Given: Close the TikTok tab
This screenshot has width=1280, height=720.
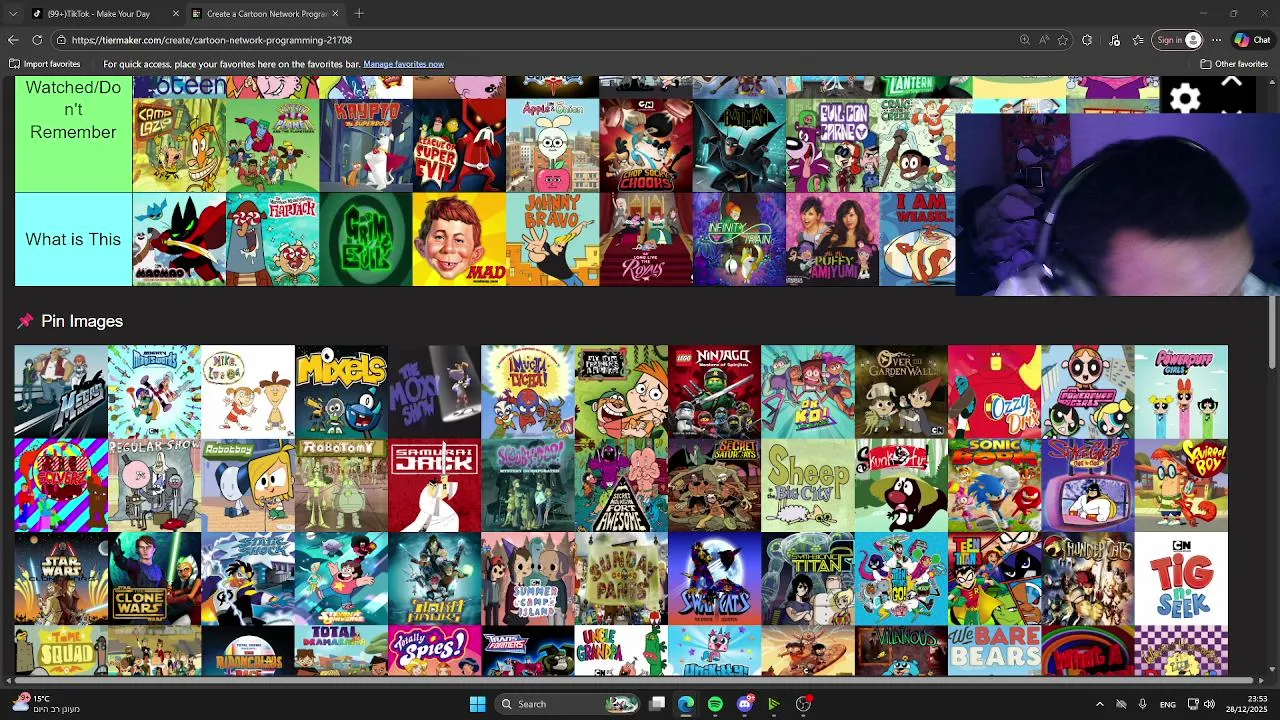Looking at the screenshot, I should [x=176, y=14].
